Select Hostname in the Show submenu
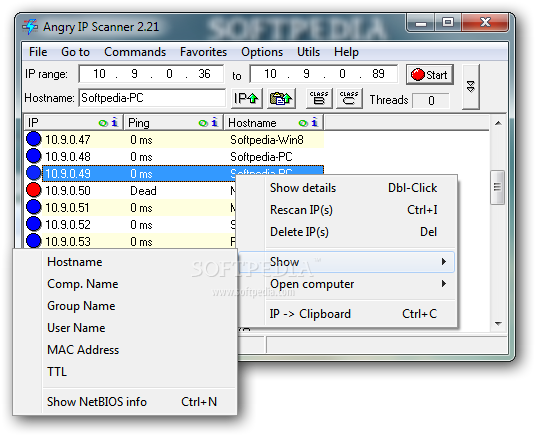 tap(125, 262)
